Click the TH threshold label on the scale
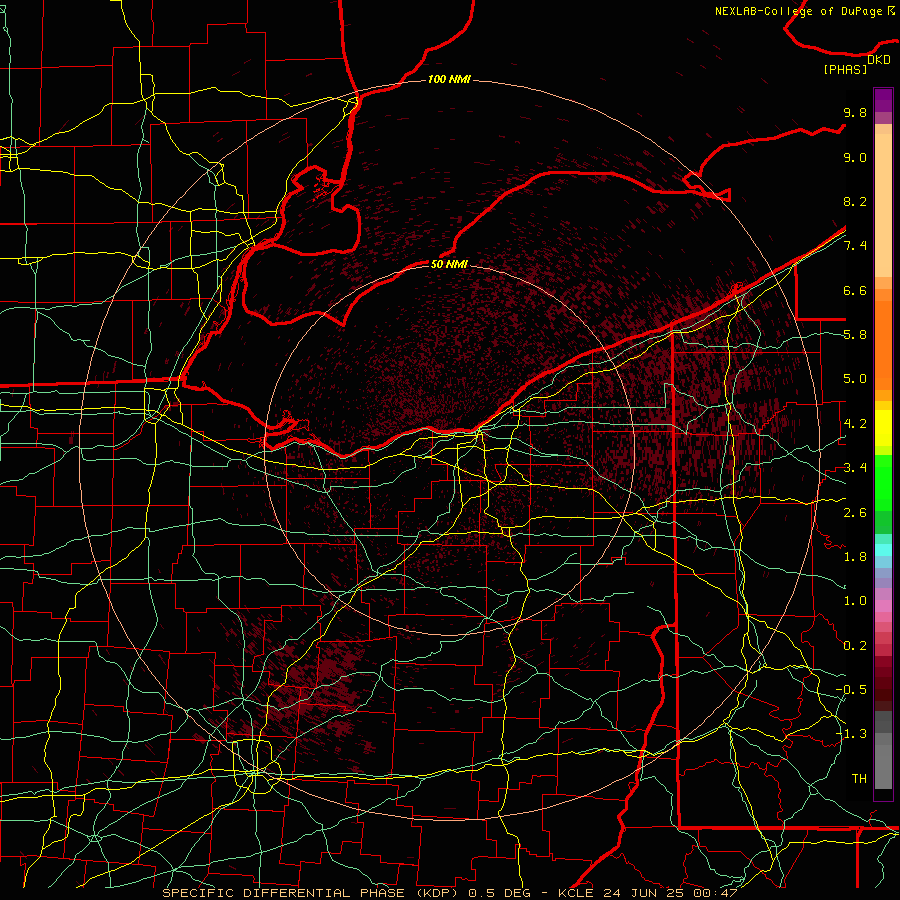 tap(859, 779)
